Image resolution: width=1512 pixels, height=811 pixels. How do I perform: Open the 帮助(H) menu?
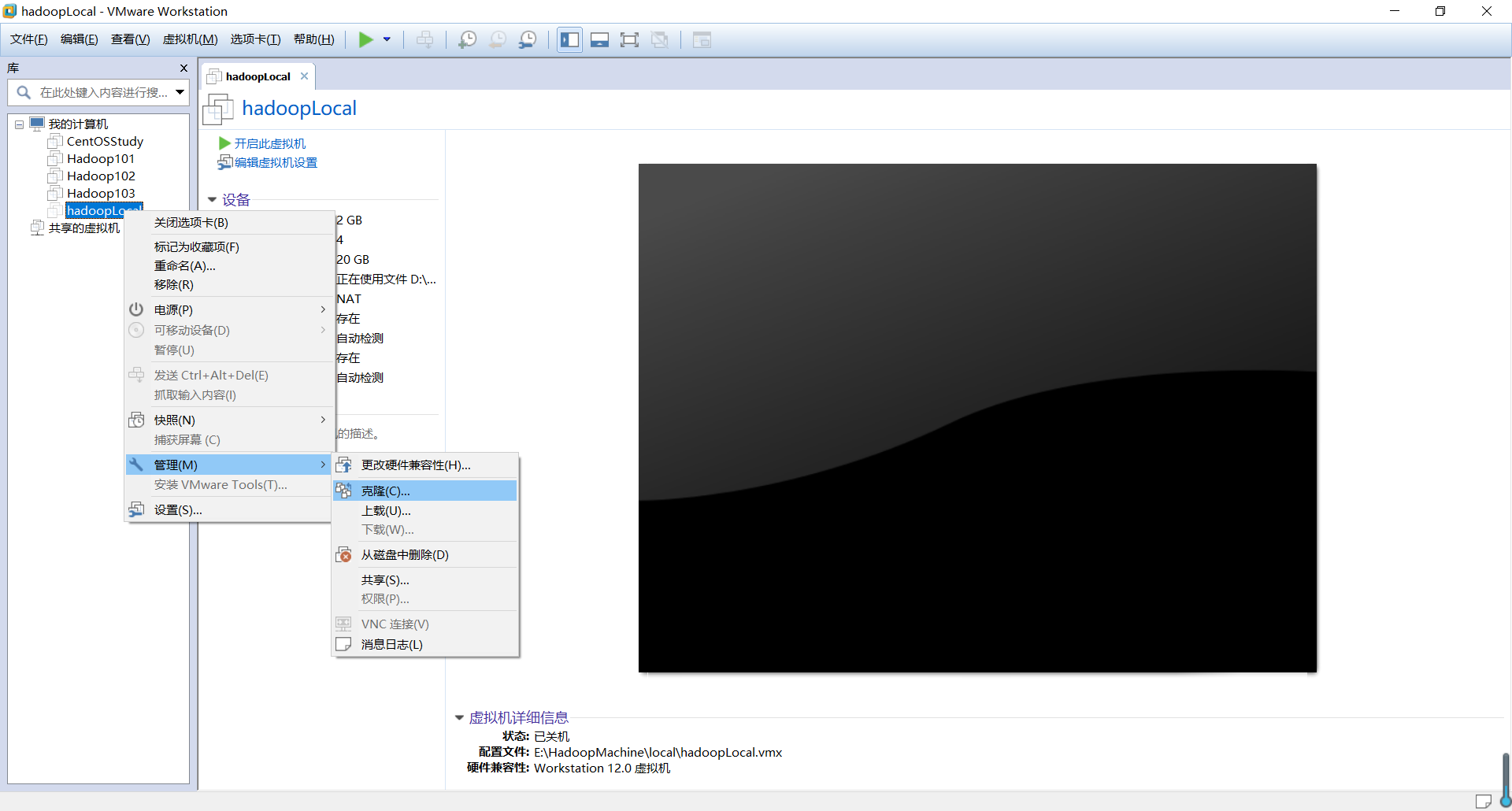point(313,39)
